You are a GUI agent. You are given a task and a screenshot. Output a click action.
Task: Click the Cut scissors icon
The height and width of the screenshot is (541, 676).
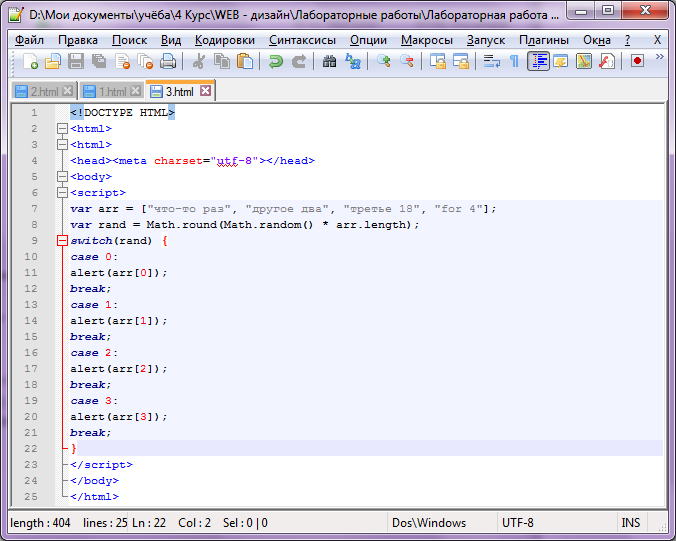tap(198, 62)
